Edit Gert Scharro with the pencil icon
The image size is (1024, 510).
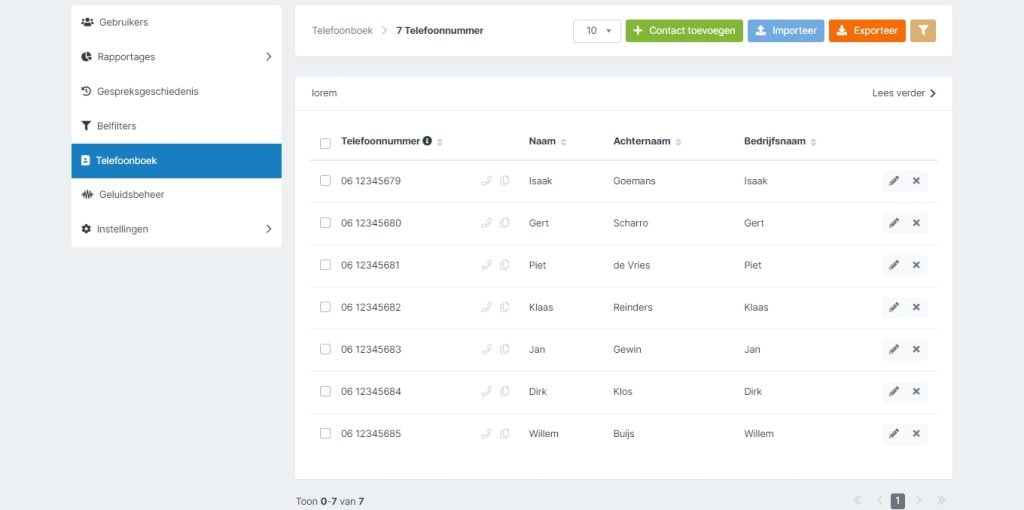coord(894,223)
